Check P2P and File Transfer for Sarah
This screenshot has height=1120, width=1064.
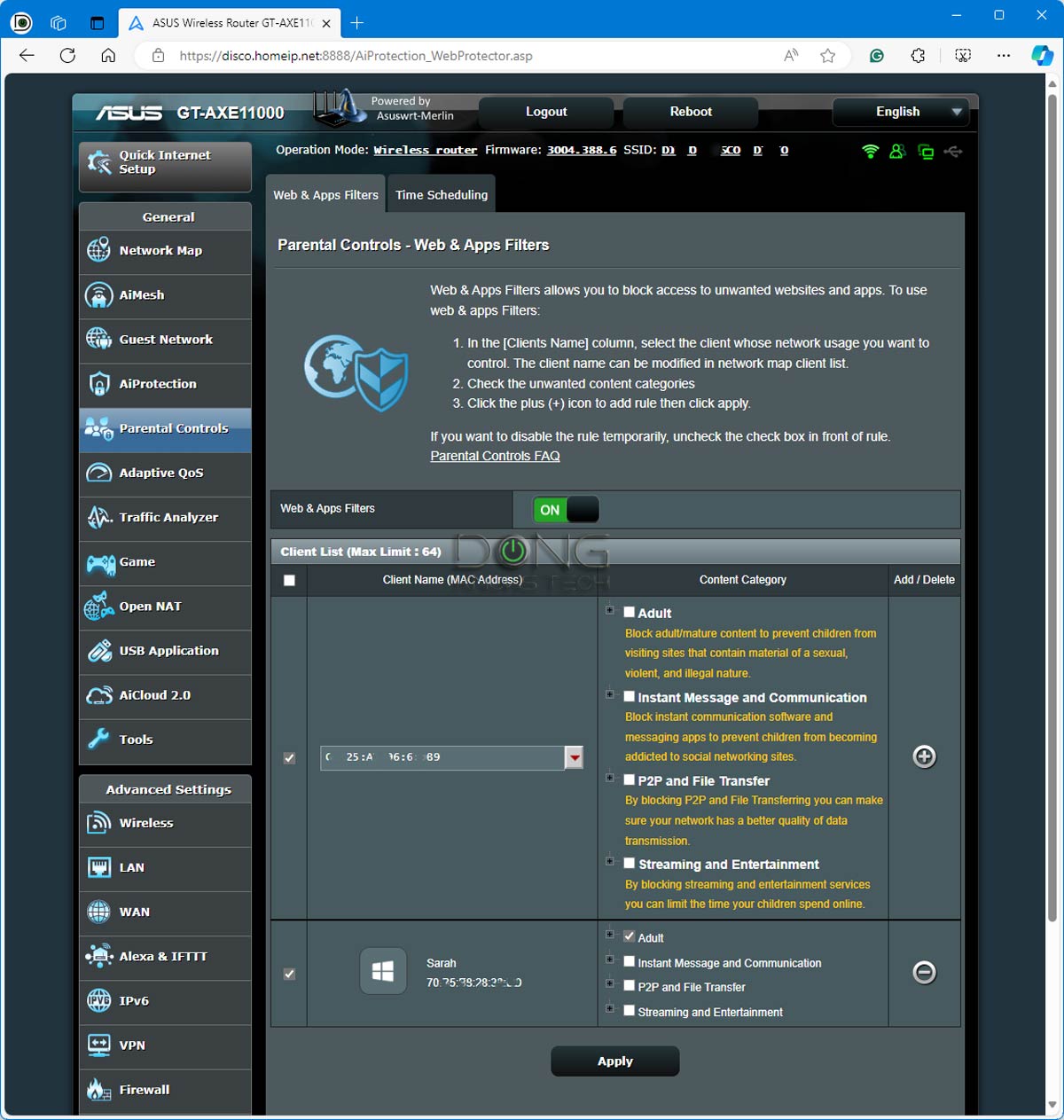click(x=629, y=985)
